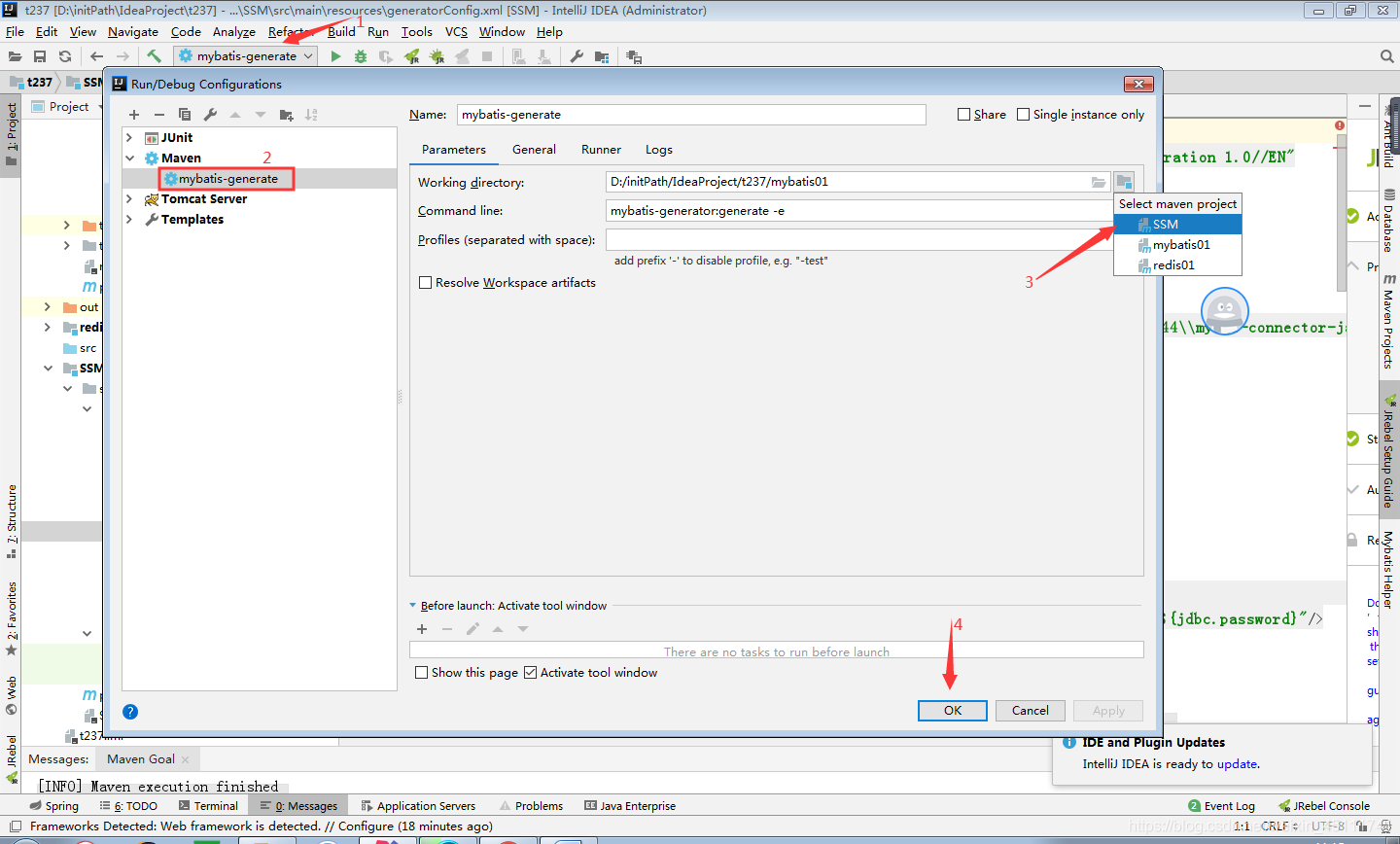This screenshot has width=1400, height=844.
Task: Switch to the Runner tab
Action: (601, 150)
